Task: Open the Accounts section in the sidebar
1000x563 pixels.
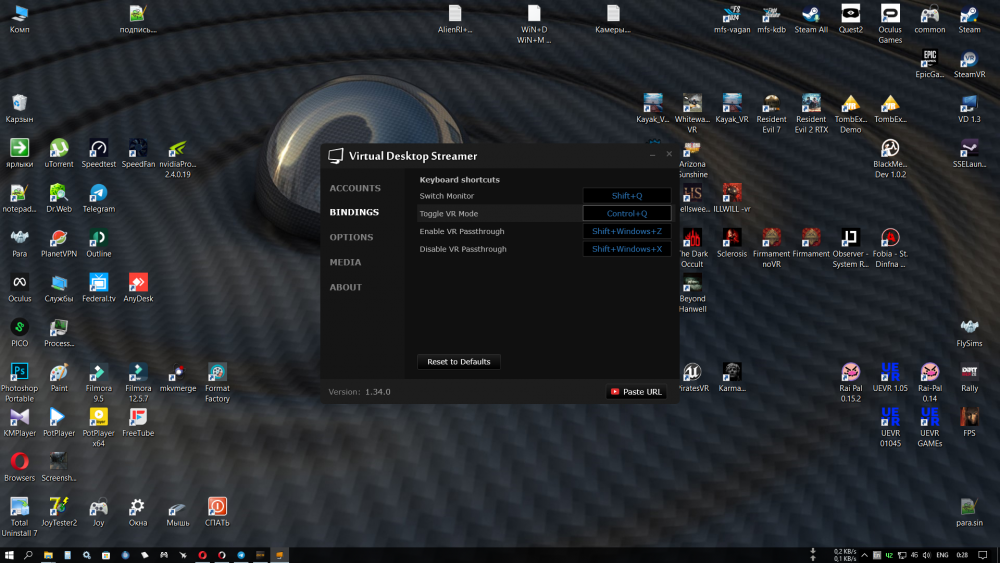Action: point(355,188)
